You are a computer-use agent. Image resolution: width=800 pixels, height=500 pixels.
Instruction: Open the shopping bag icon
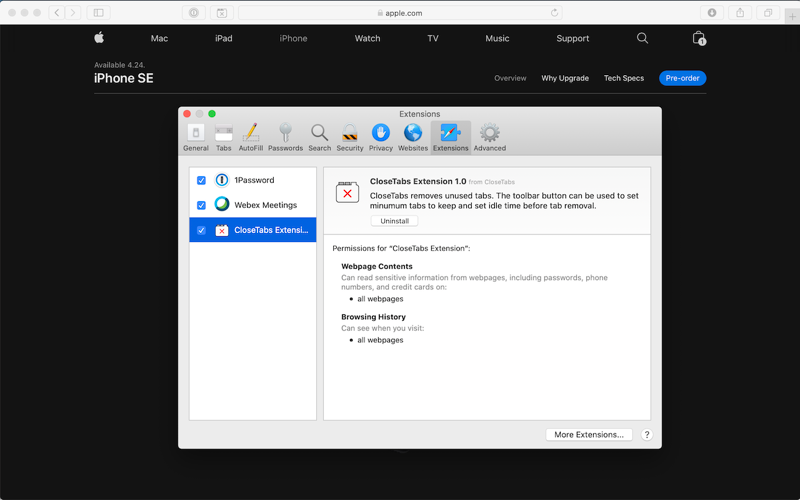[698, 38]
